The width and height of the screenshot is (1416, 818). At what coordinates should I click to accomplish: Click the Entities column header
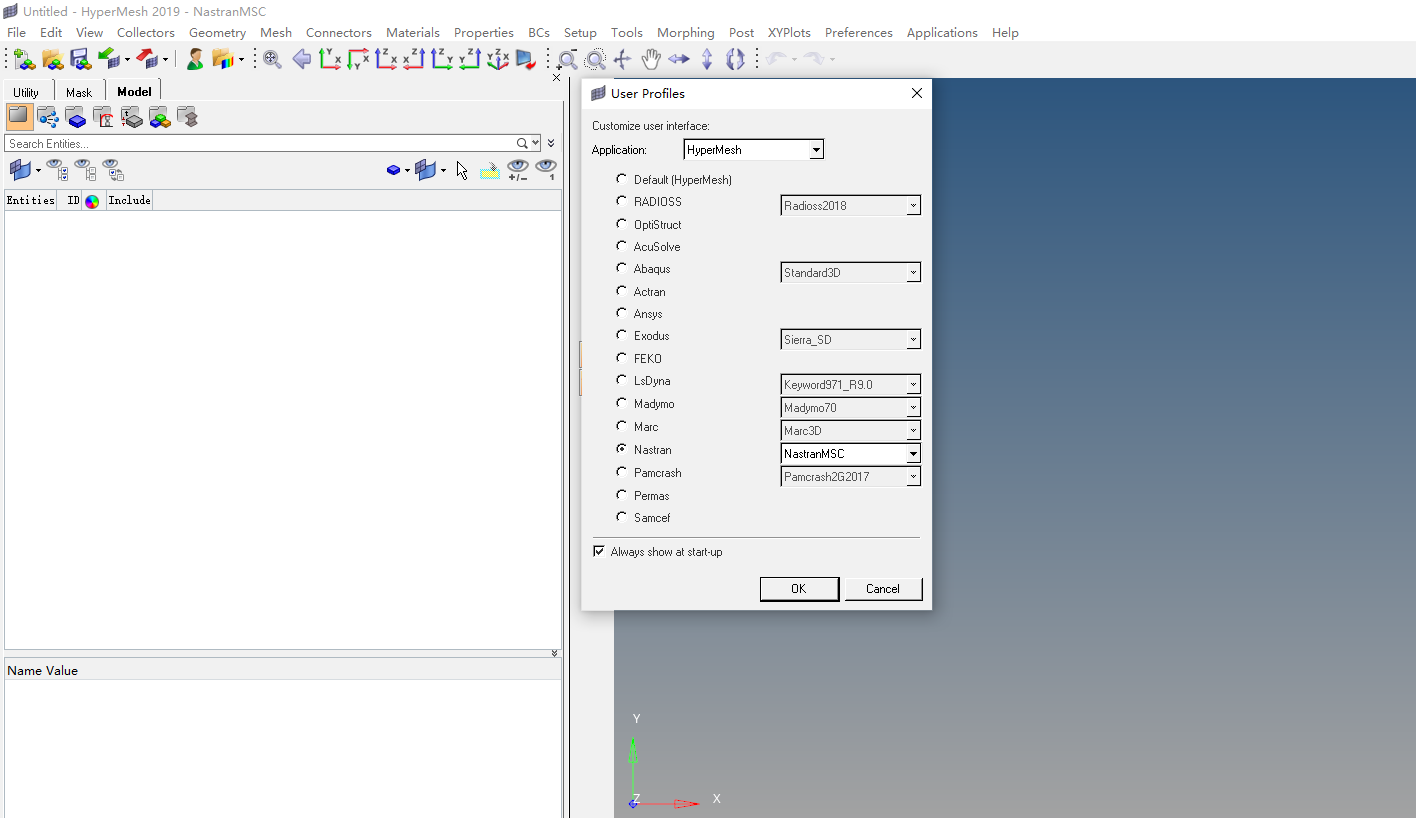(x=31, y=200)
